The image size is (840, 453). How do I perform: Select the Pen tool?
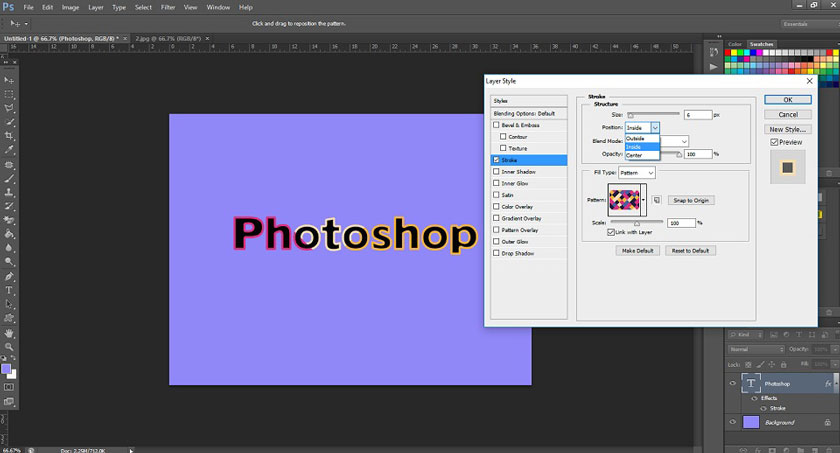(9, 276)
